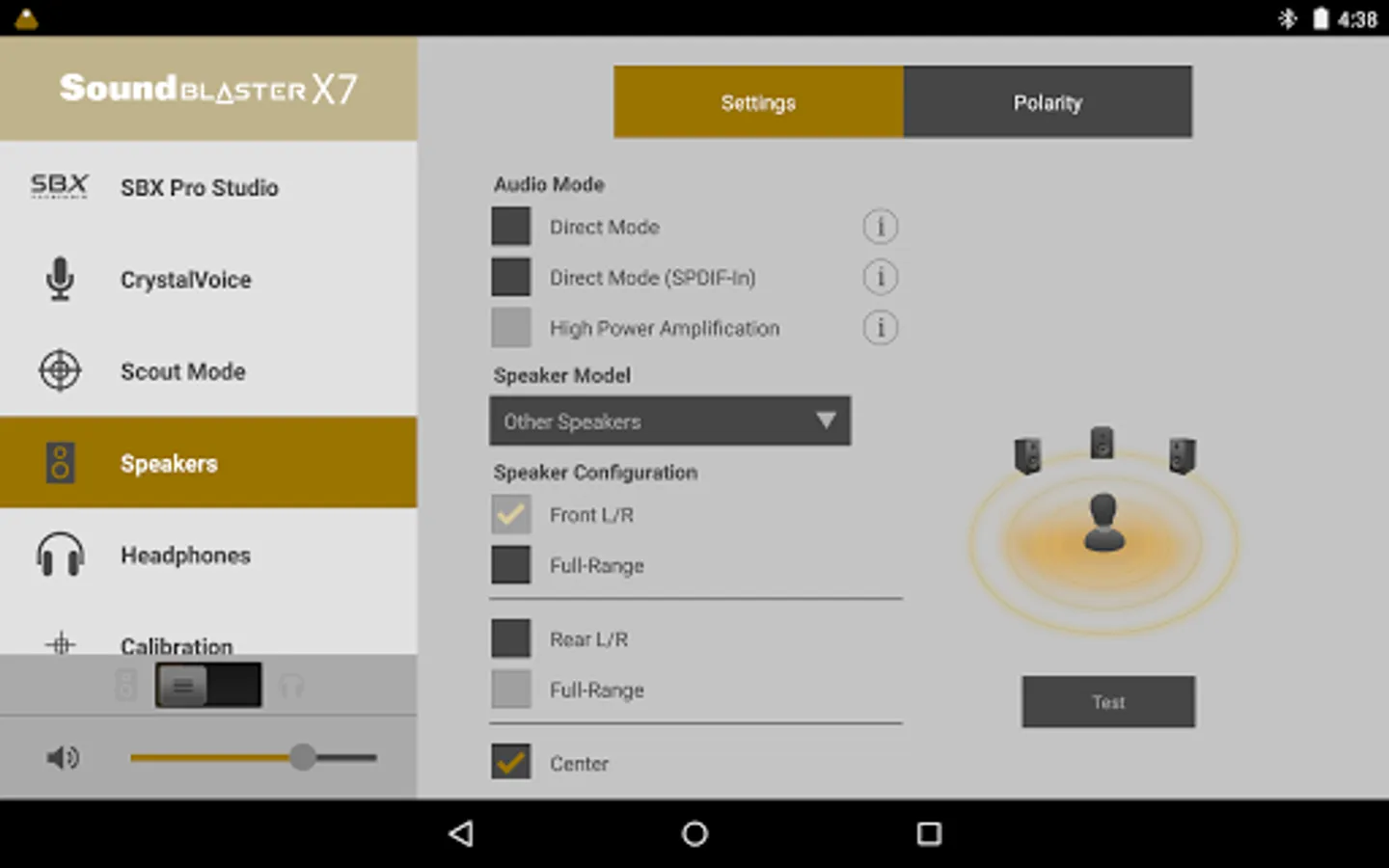
Task: Tap the Scout Mode crosshair icon
Action: point(60,370)
